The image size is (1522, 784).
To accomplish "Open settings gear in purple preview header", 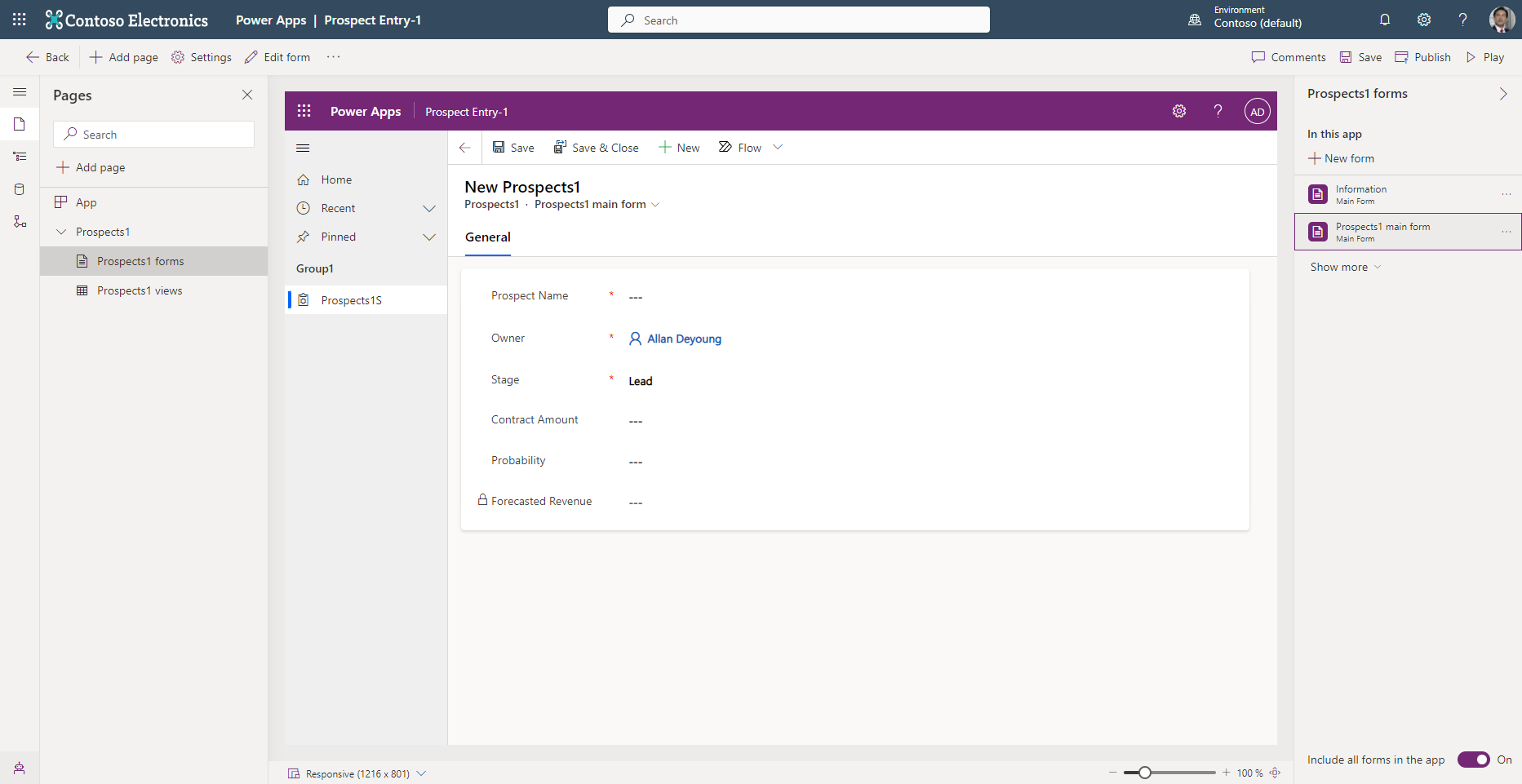I will coord(1179,111).
